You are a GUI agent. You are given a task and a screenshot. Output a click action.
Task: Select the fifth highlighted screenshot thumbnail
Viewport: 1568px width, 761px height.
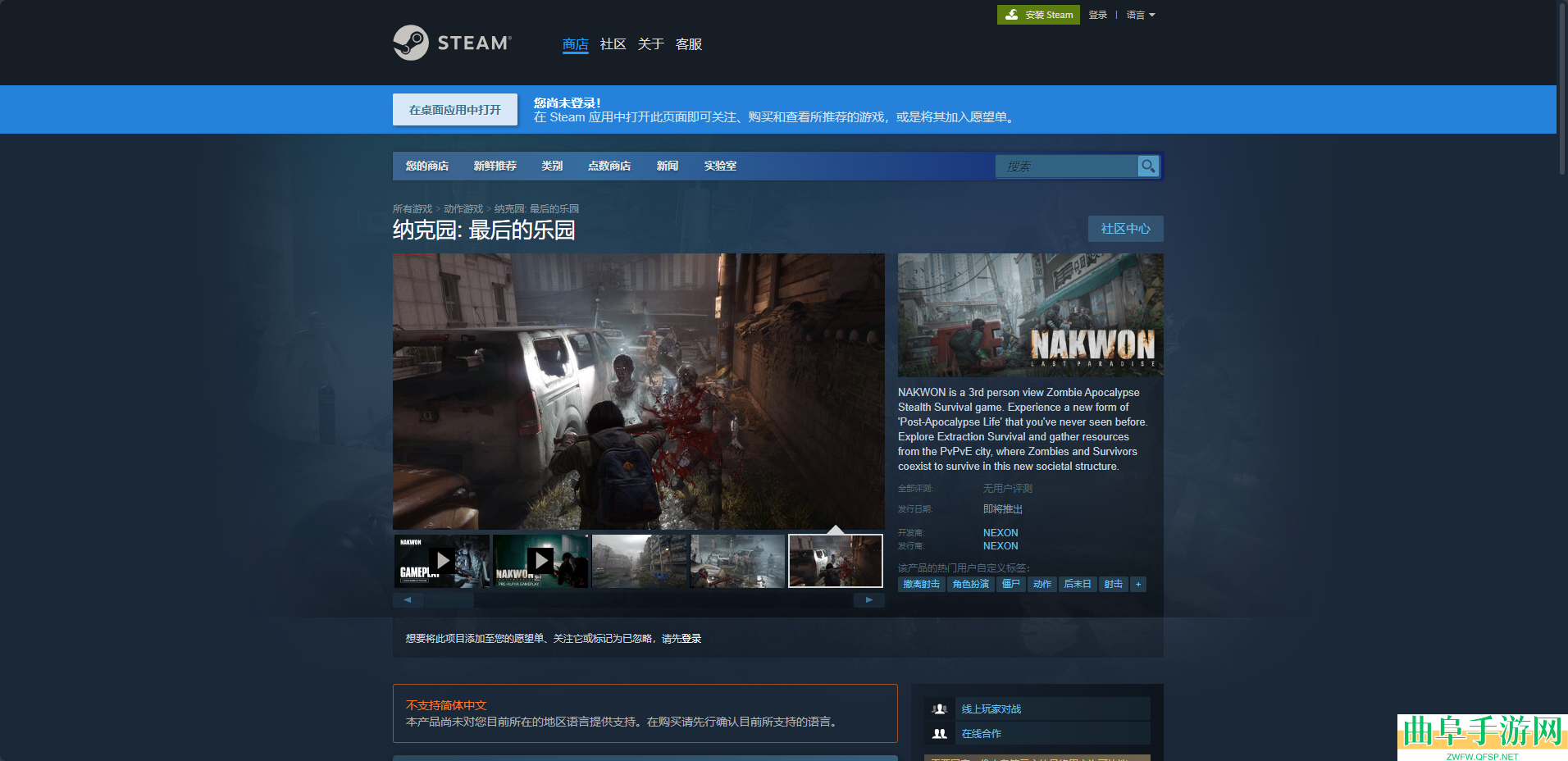836,561
